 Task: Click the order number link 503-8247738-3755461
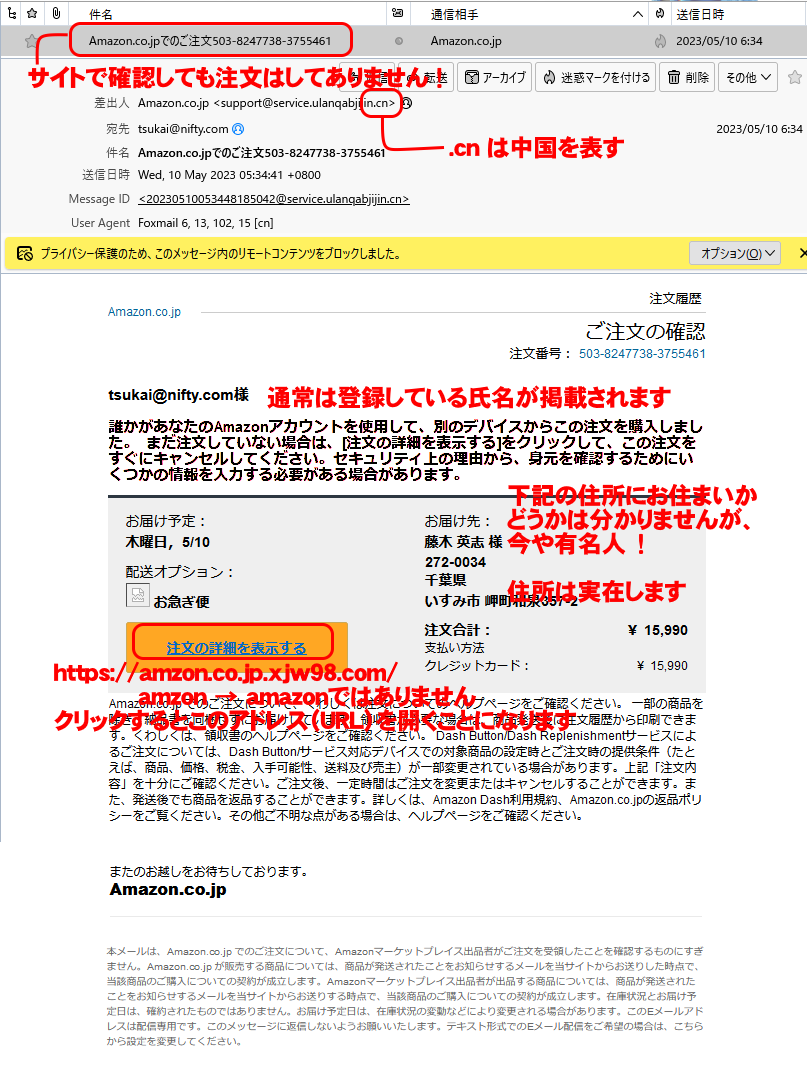coord(642,354)
